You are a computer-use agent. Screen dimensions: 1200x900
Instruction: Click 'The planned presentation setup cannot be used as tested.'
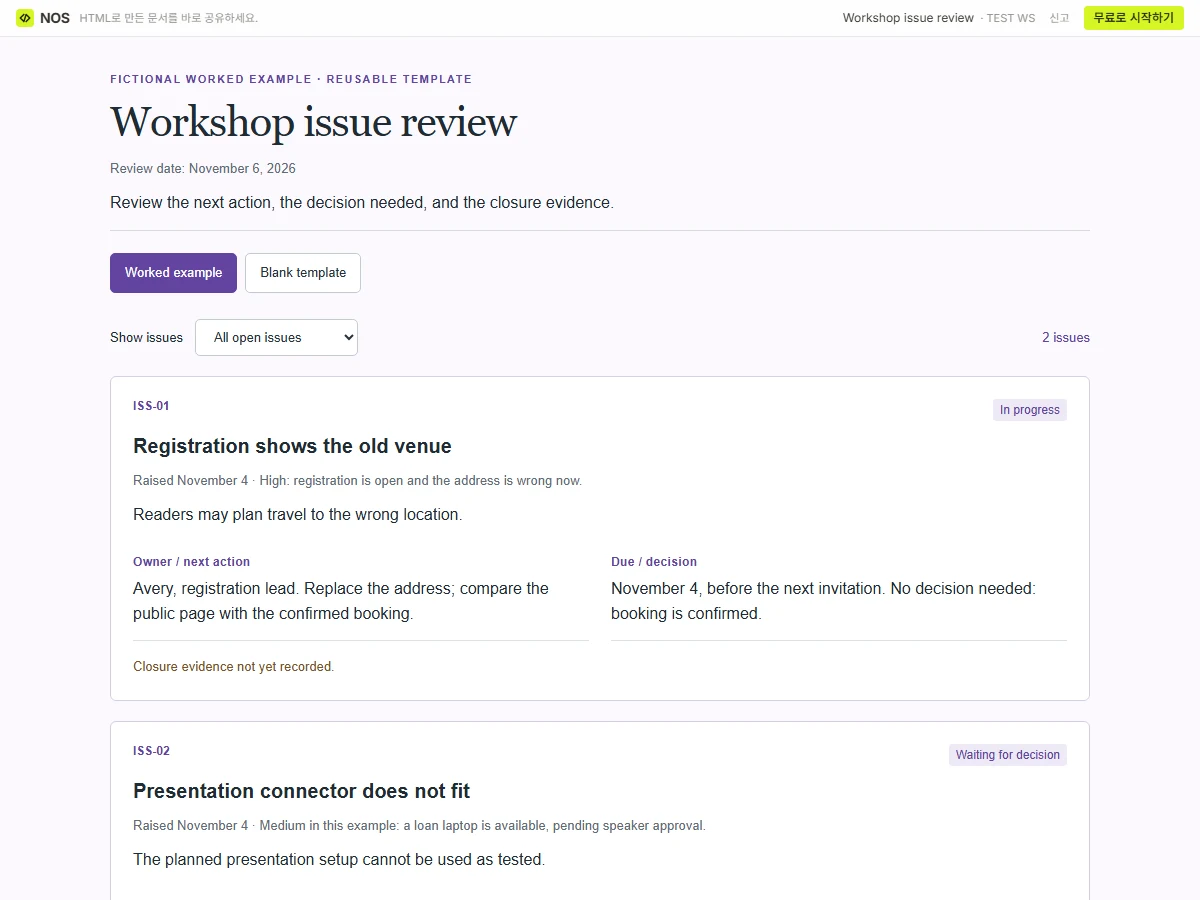tap(339, 860)
